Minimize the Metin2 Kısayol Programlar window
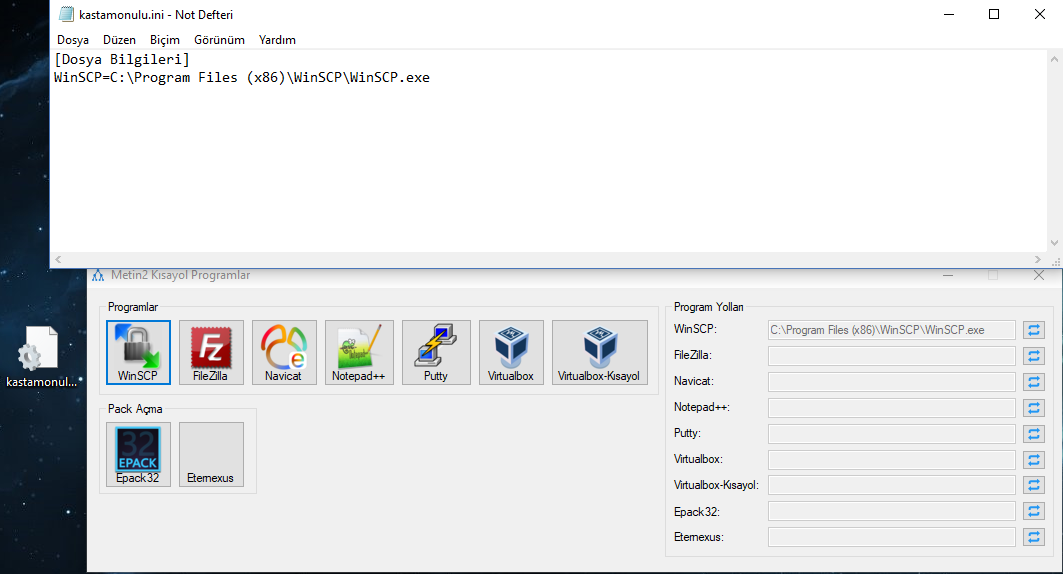The width and height of the screenshot is (1063, 574). [x=948, y=275]
